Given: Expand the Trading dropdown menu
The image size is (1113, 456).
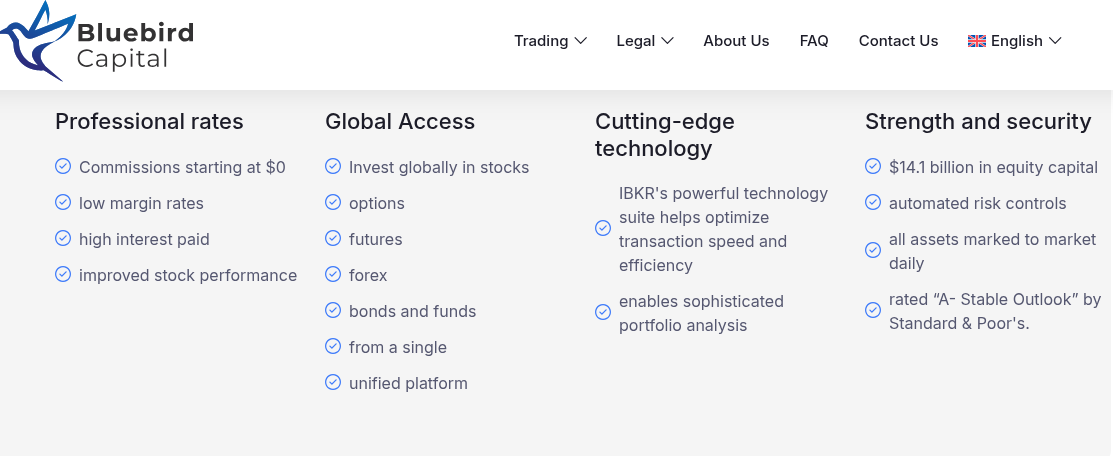Looking at the screenshot, I should [x=550, y=41].
